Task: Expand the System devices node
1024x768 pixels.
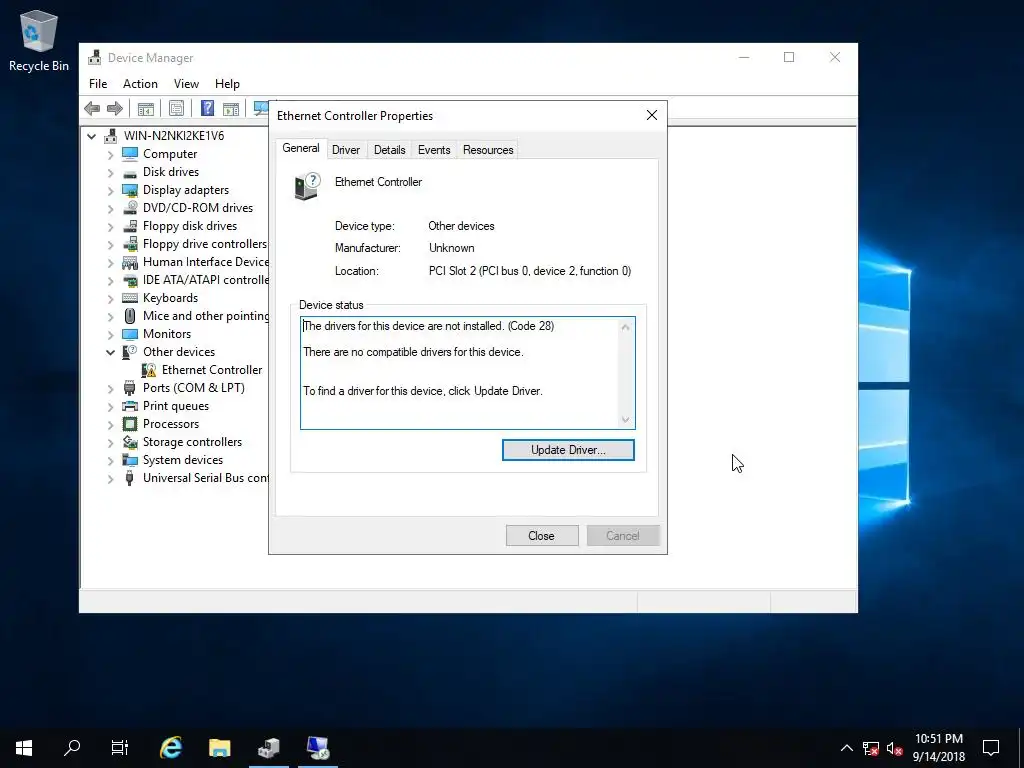Action: [x=110, y=460]
